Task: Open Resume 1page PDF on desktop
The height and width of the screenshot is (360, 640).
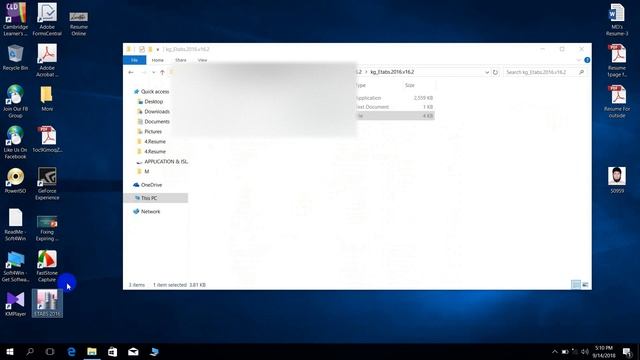Action: [x=617, y=60]
